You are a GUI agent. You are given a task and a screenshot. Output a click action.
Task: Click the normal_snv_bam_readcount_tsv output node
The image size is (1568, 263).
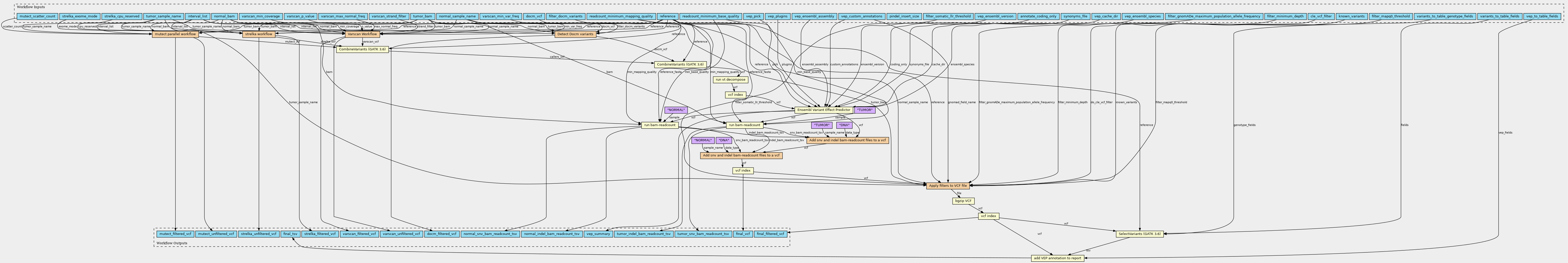coord(490,233)
